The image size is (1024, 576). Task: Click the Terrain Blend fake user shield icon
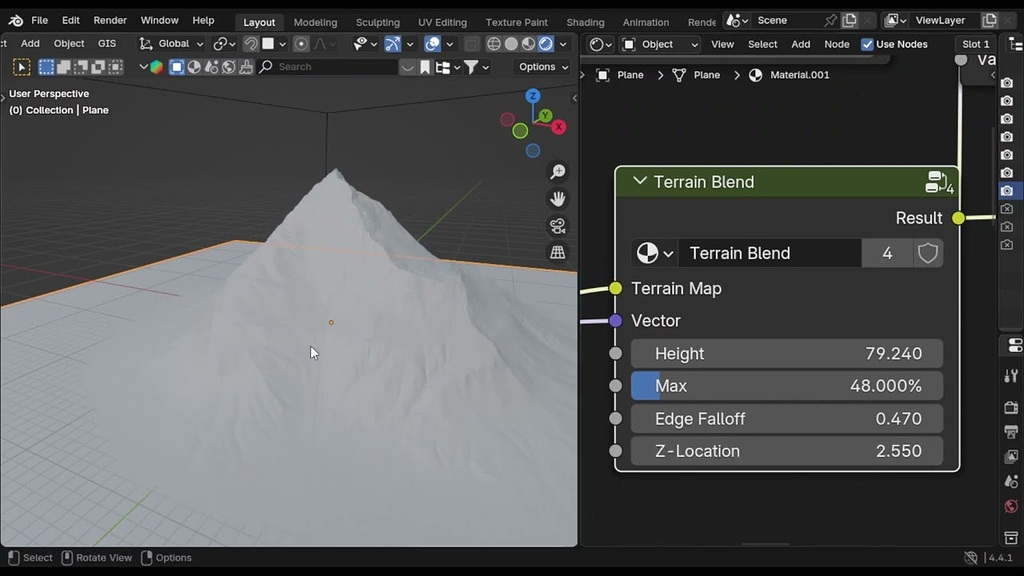pyautogui.click(x=928, y=253)
